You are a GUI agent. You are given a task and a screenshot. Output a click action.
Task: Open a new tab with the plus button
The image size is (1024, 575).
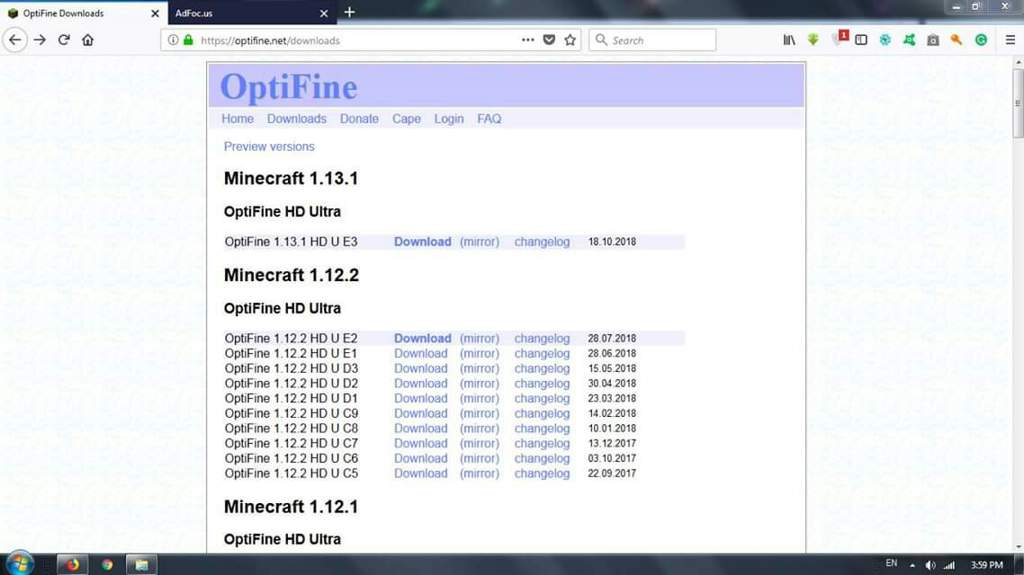349,12
